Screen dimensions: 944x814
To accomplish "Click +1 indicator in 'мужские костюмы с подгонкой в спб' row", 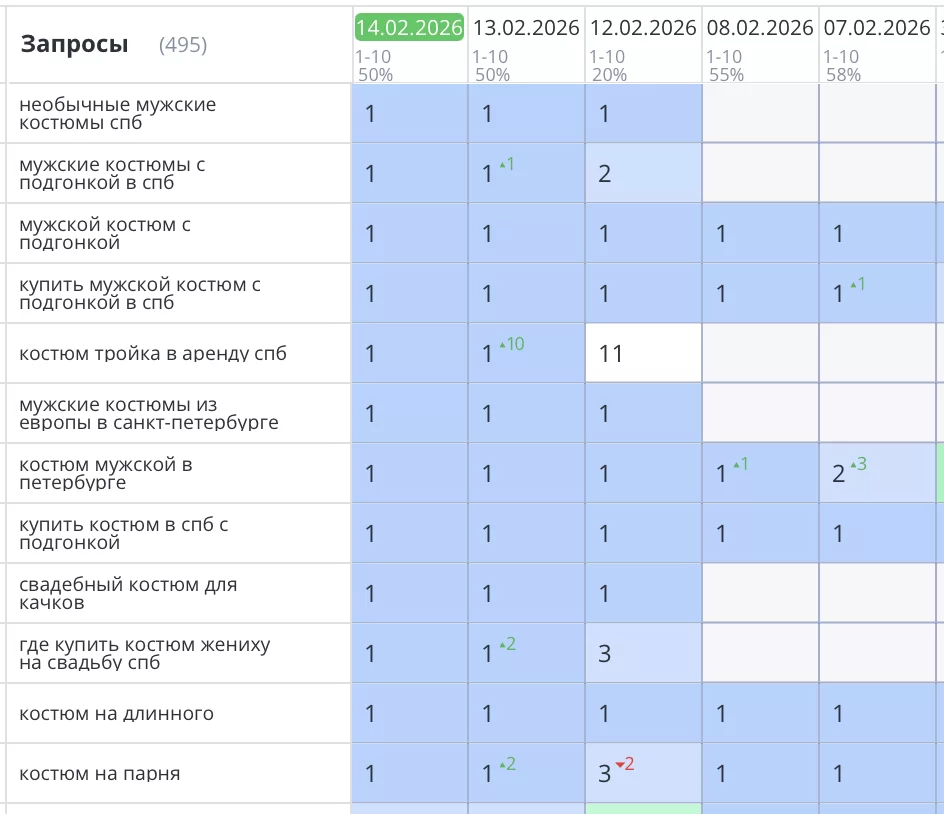I will pyautogui.click(x=507, y=164).
